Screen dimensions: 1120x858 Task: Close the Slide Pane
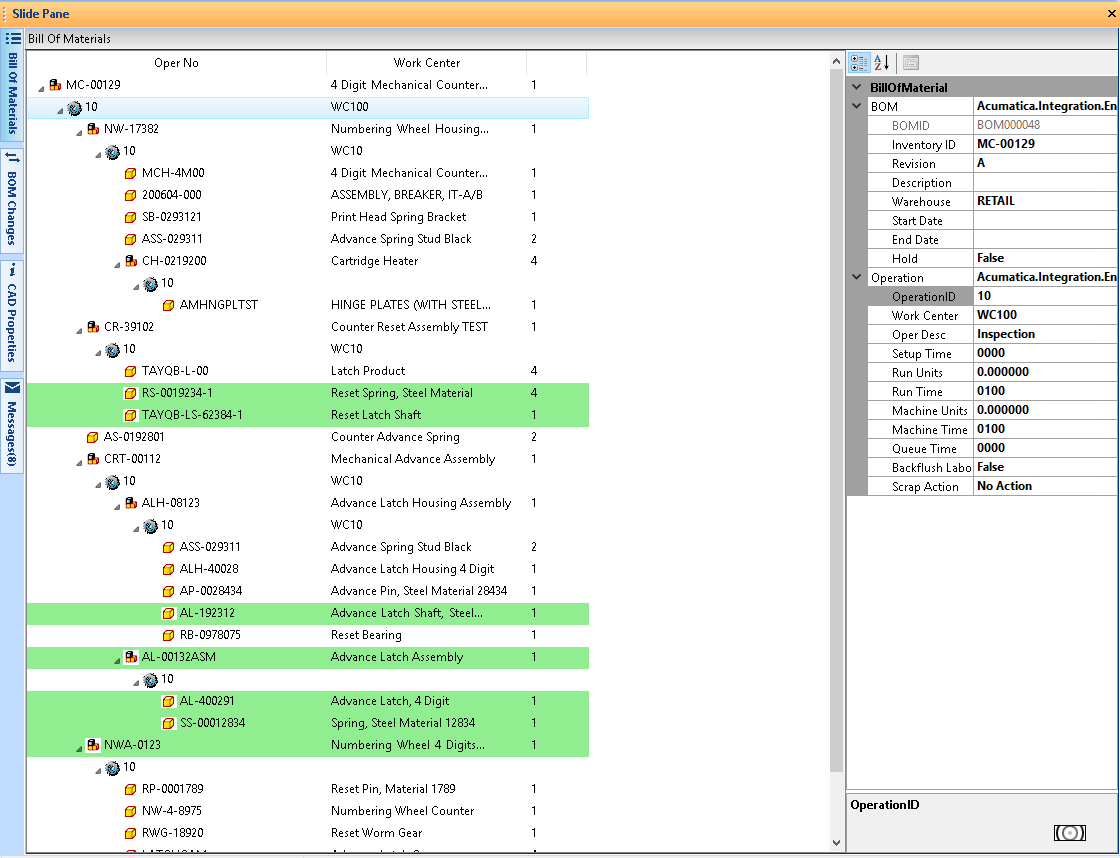click(1111, 14)
